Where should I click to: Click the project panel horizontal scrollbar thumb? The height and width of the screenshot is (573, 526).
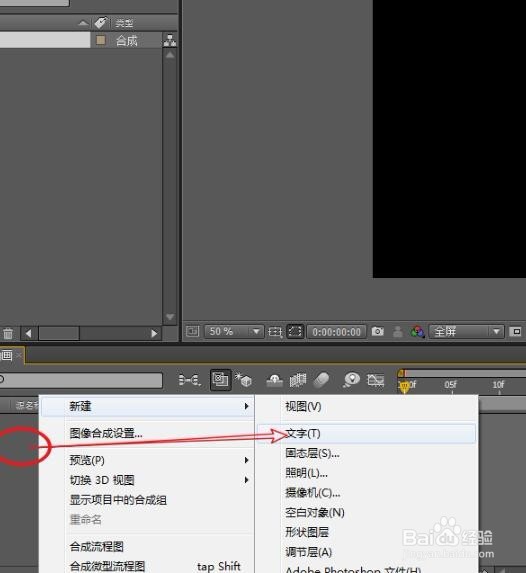[59, 333]
